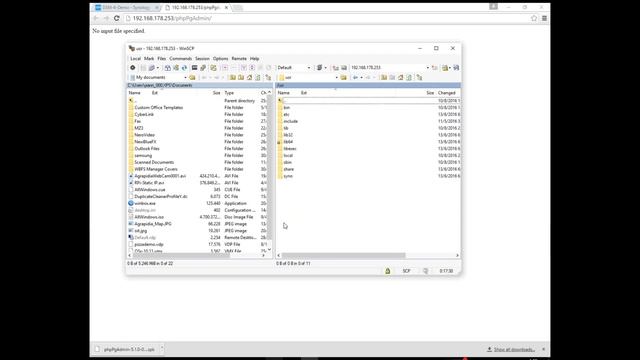Refresh the local directory icon
Image resolution: width=640 pixels, height=360 pixels.
point(258,78)
